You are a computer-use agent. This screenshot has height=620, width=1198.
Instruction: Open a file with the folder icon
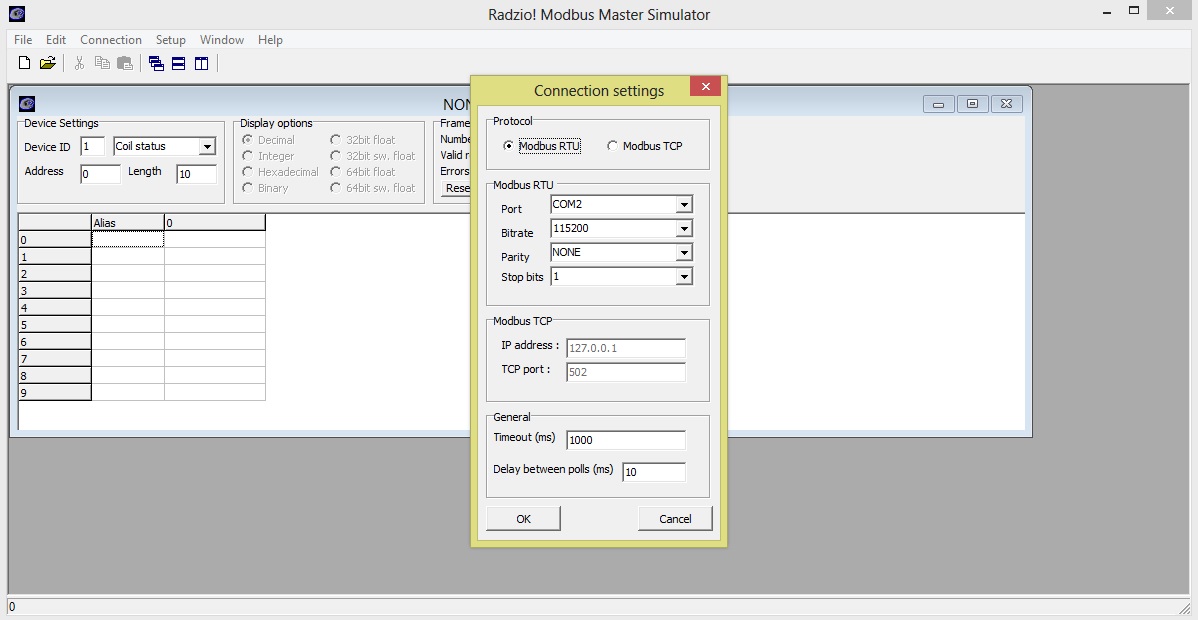[47, 63]
